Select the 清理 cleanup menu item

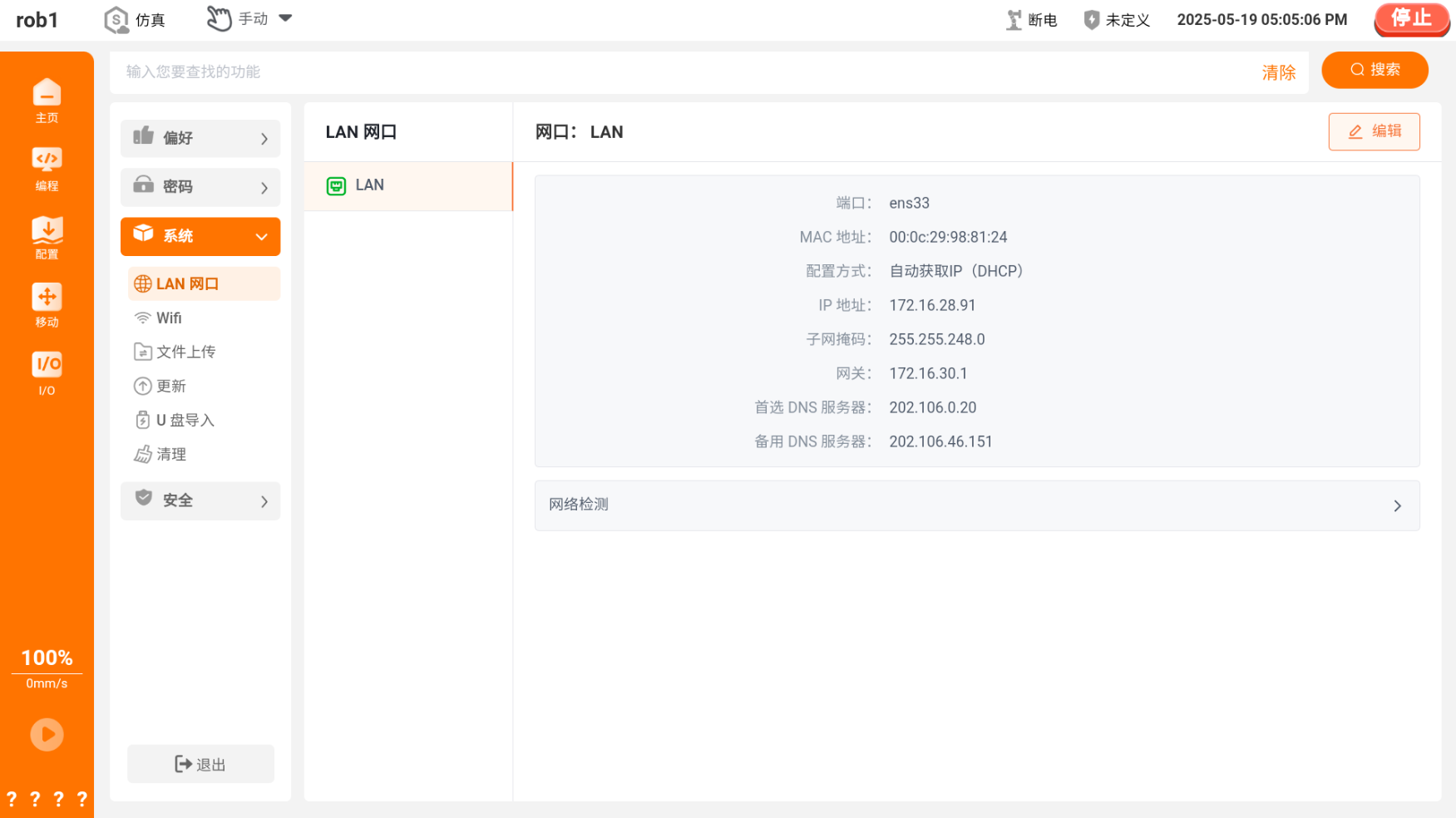click(204, 454)
